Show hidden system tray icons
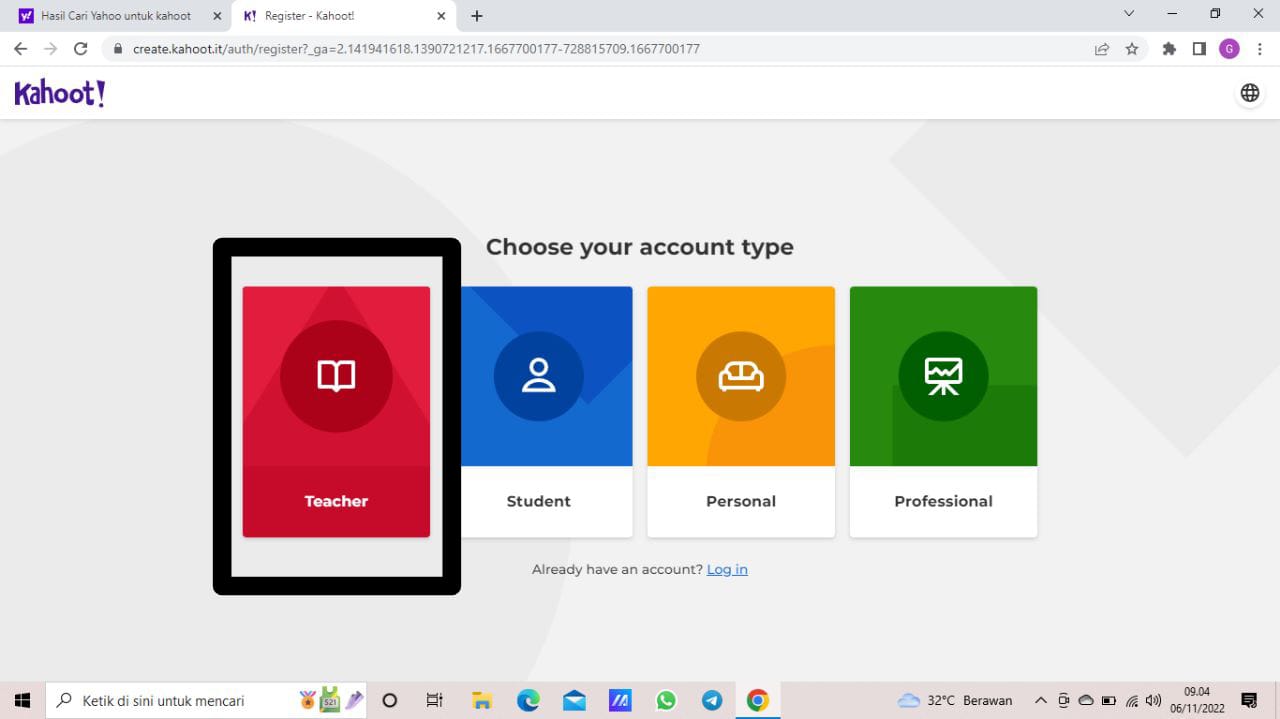The width and height of the screenshot is (1280, 719). click(1040, 700)
